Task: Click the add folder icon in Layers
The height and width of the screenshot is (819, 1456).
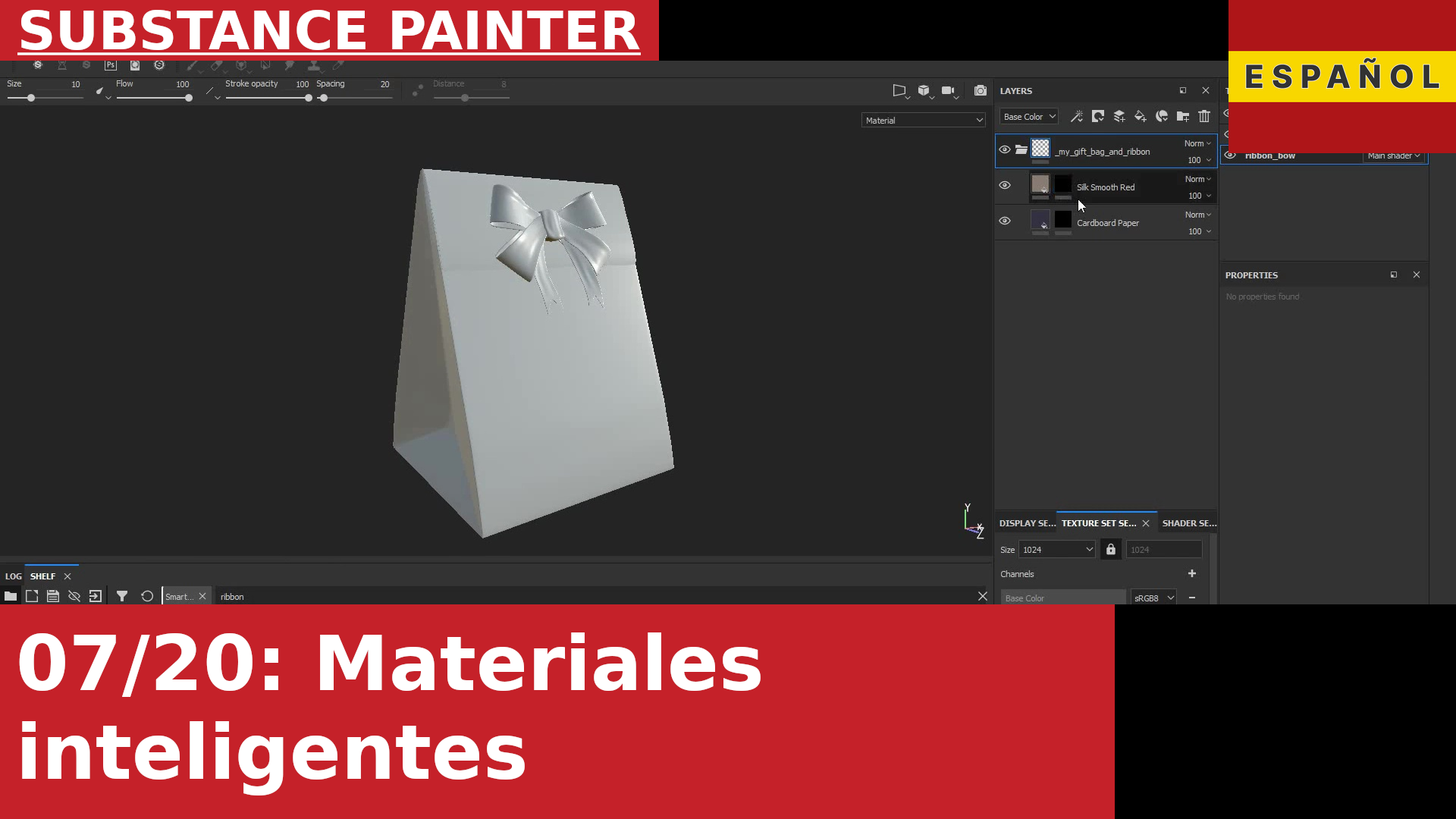Action: (1182, 116)
